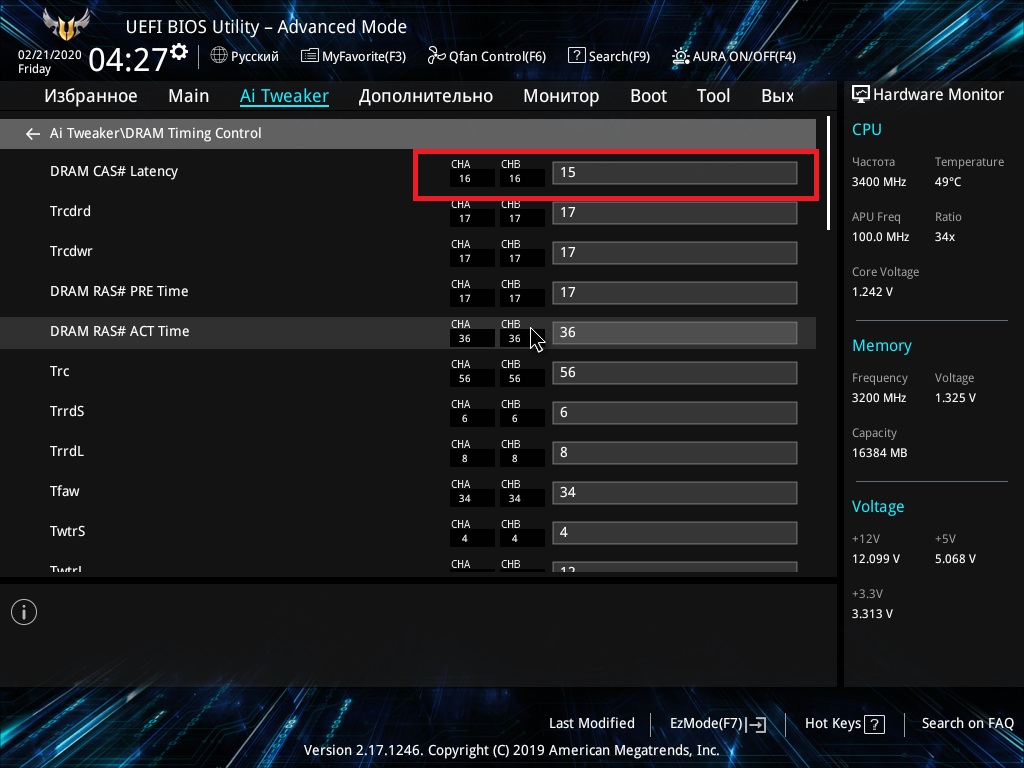Click the Tfaw value field showing 34

[x=675, y=492]
